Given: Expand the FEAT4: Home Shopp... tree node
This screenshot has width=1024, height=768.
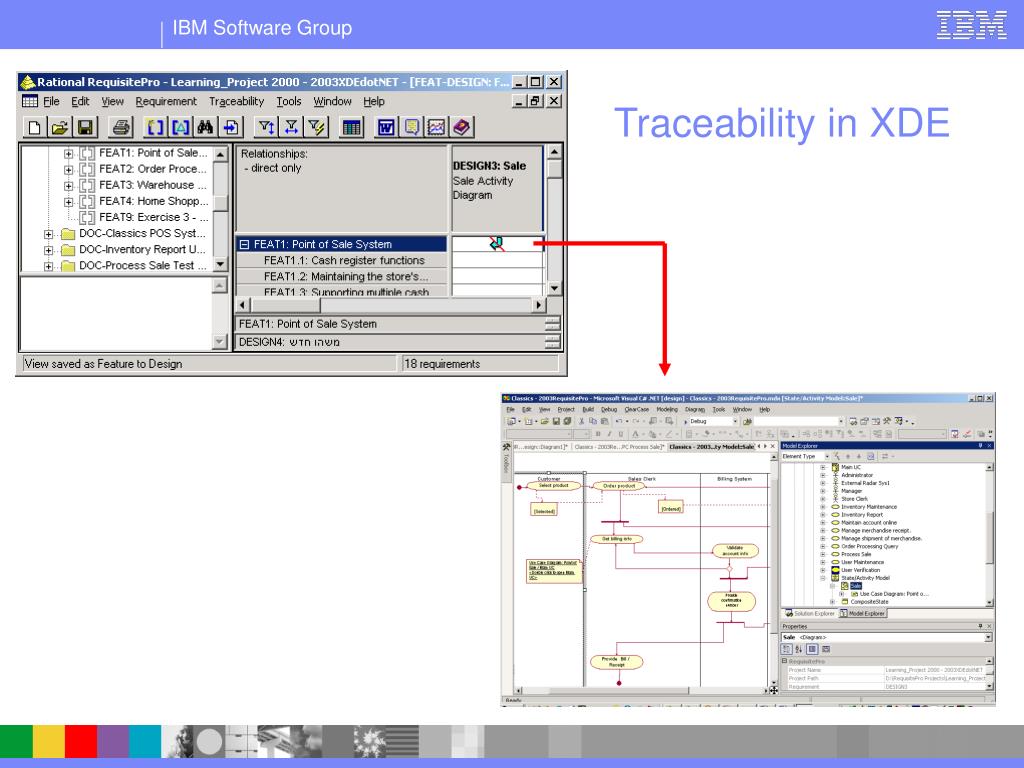Looking at the screenshot, I should [69, 202].
